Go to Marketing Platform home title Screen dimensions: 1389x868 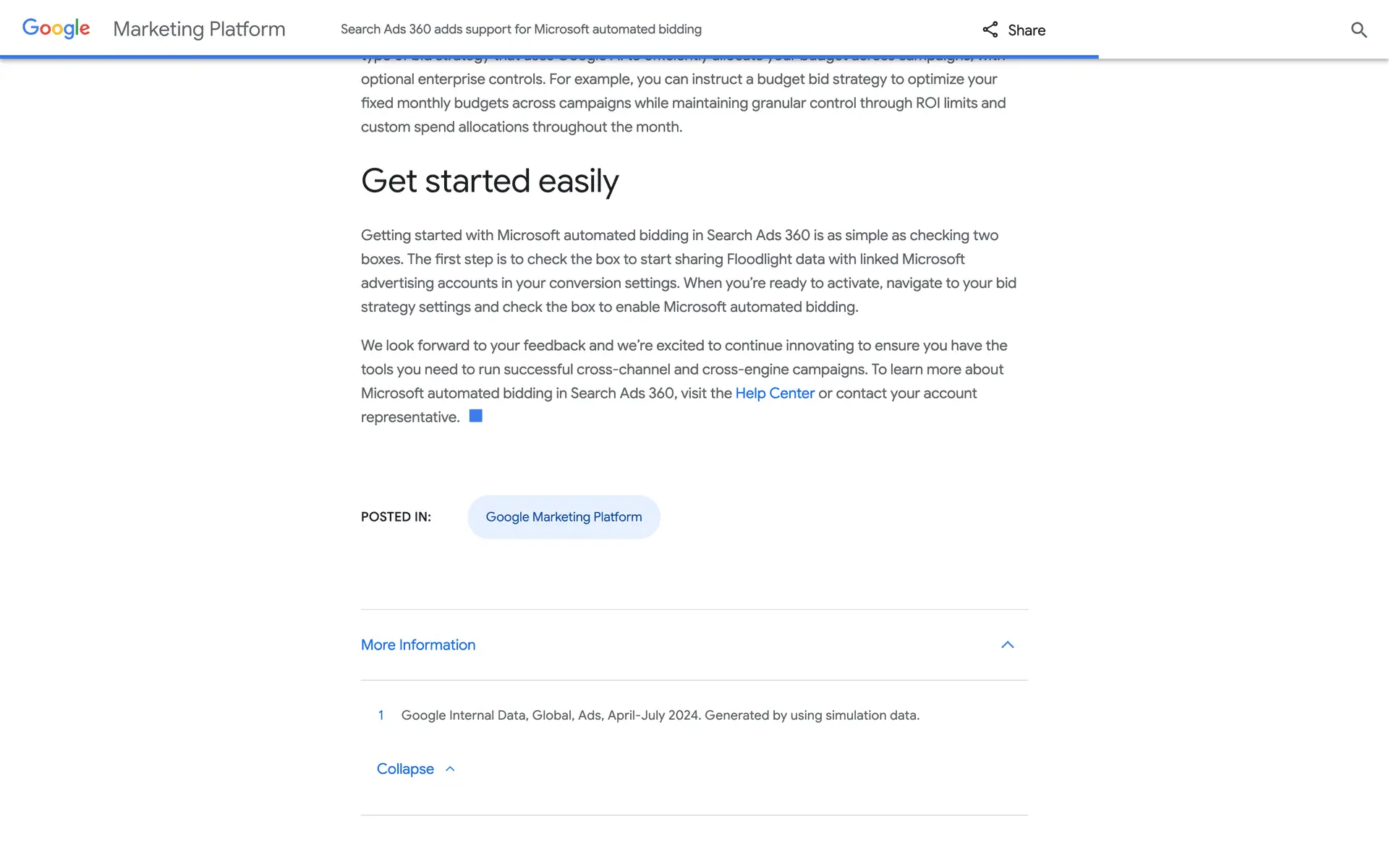pos(199,29)
